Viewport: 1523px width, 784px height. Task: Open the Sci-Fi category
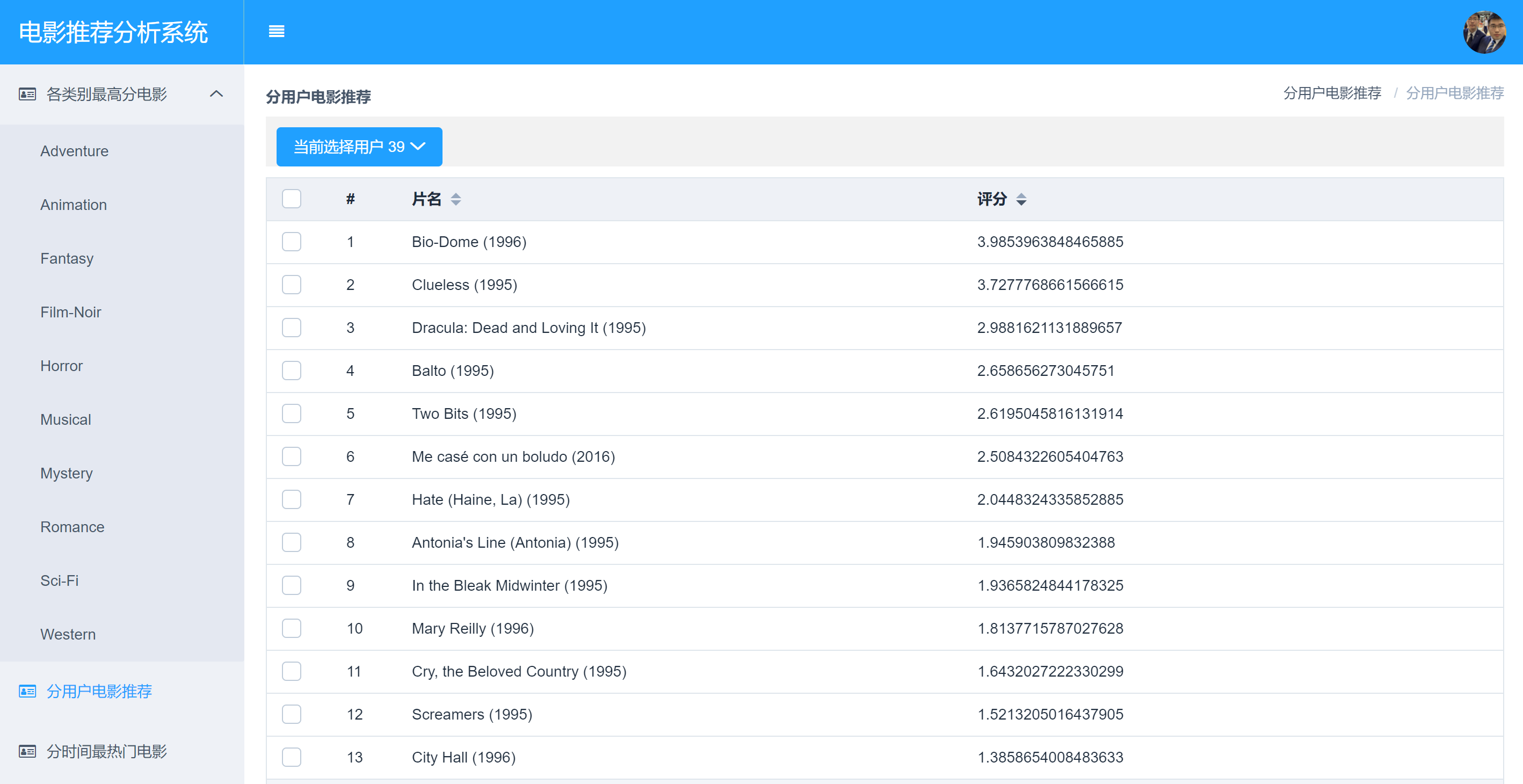tap(59, 580)
